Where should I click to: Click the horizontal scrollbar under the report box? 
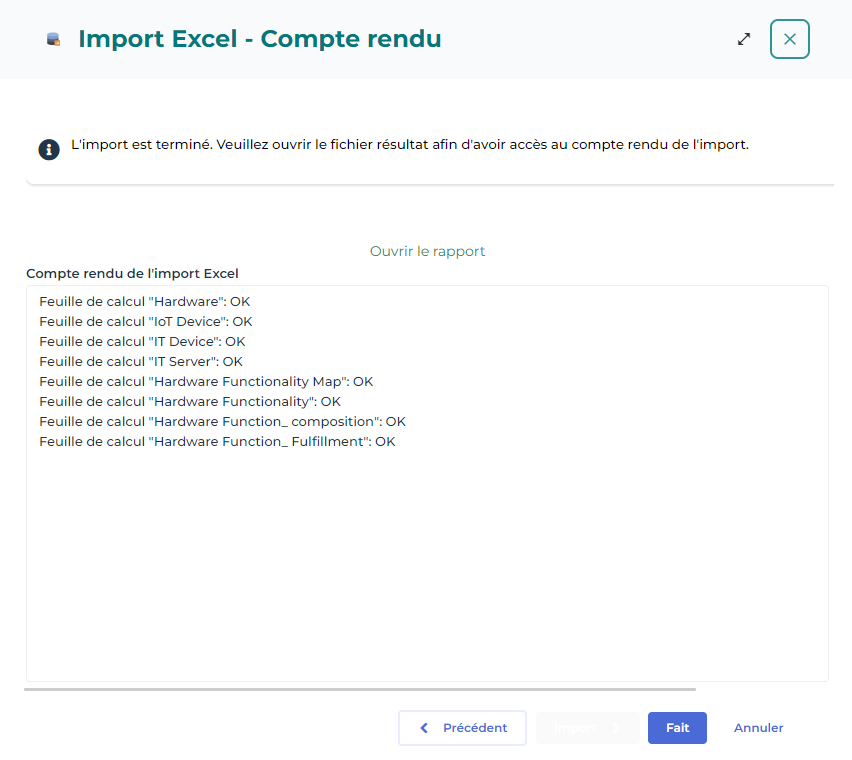pos(360,689)
